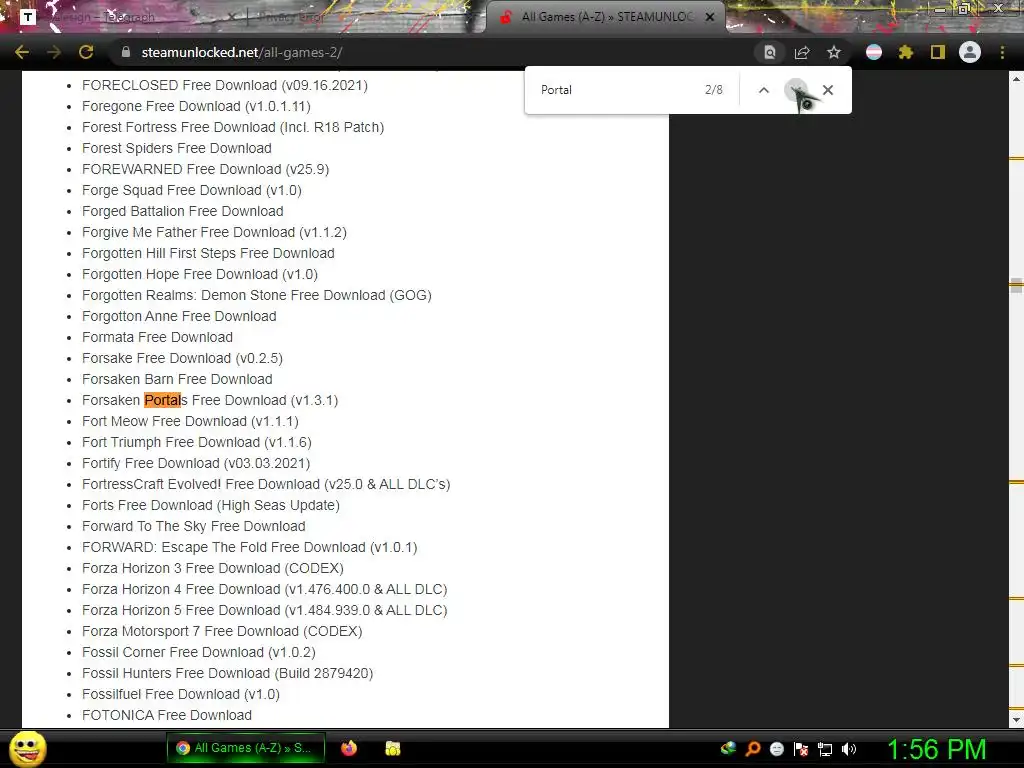Launch Firefox from the taskbar
This screenshot has height=768, width=1024.
coord(349,748)
